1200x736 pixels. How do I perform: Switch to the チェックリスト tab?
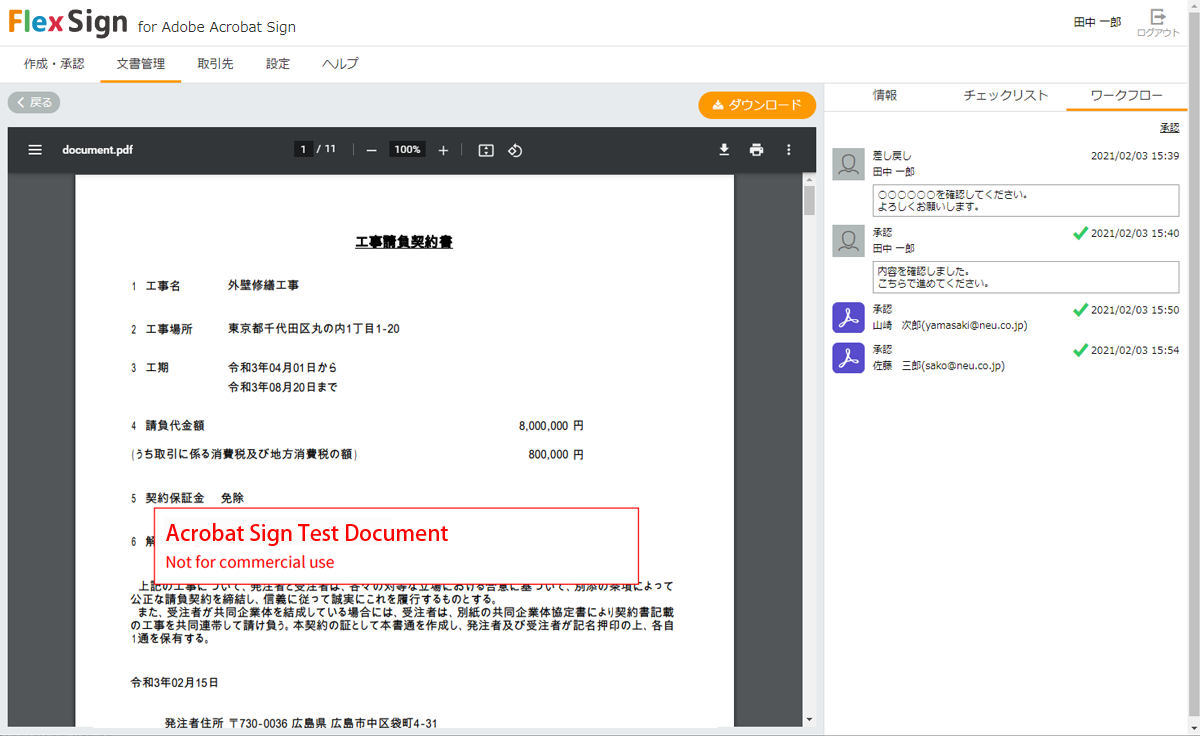pos(1006,95)
